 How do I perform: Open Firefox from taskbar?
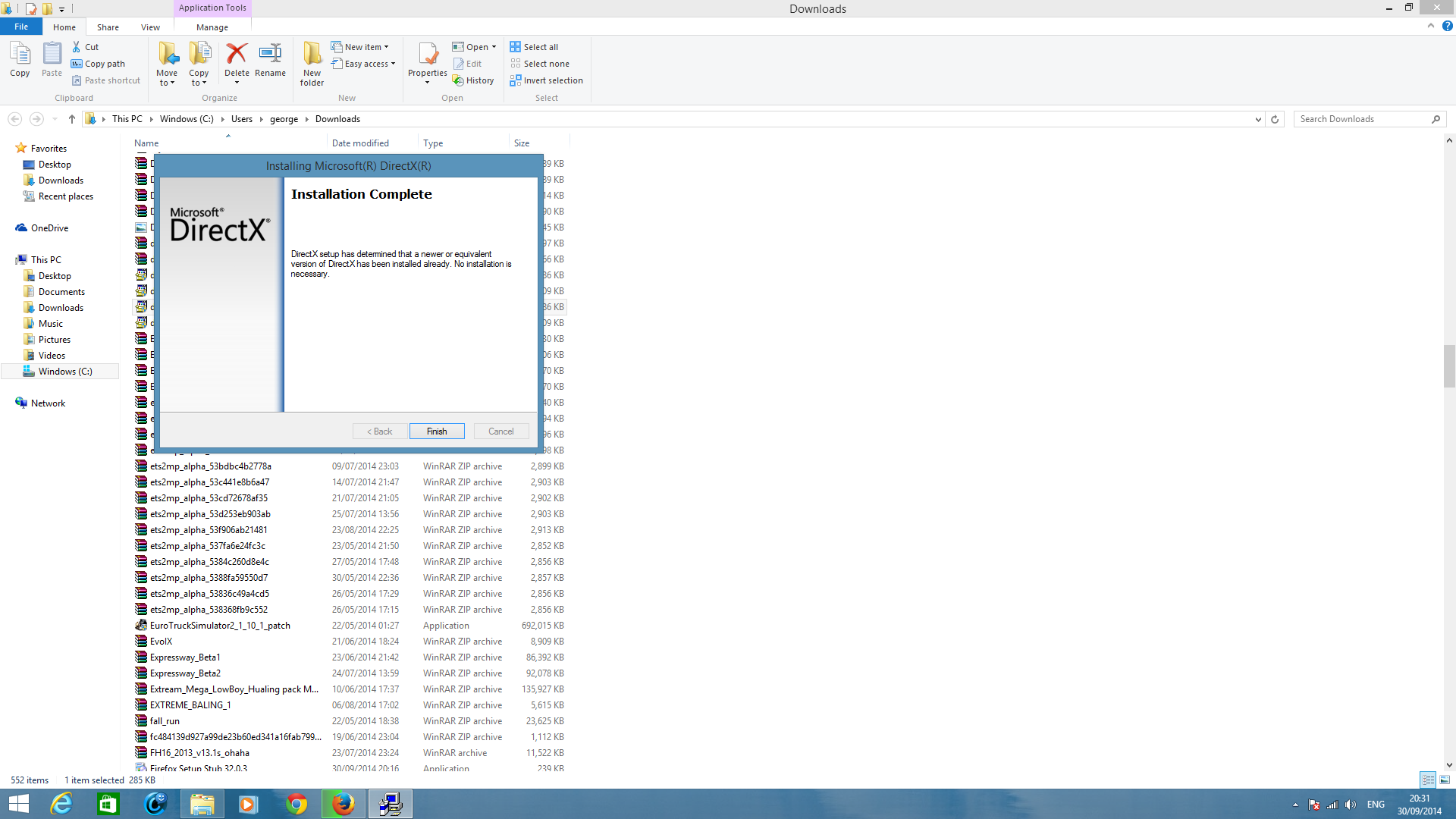(343, 804)
